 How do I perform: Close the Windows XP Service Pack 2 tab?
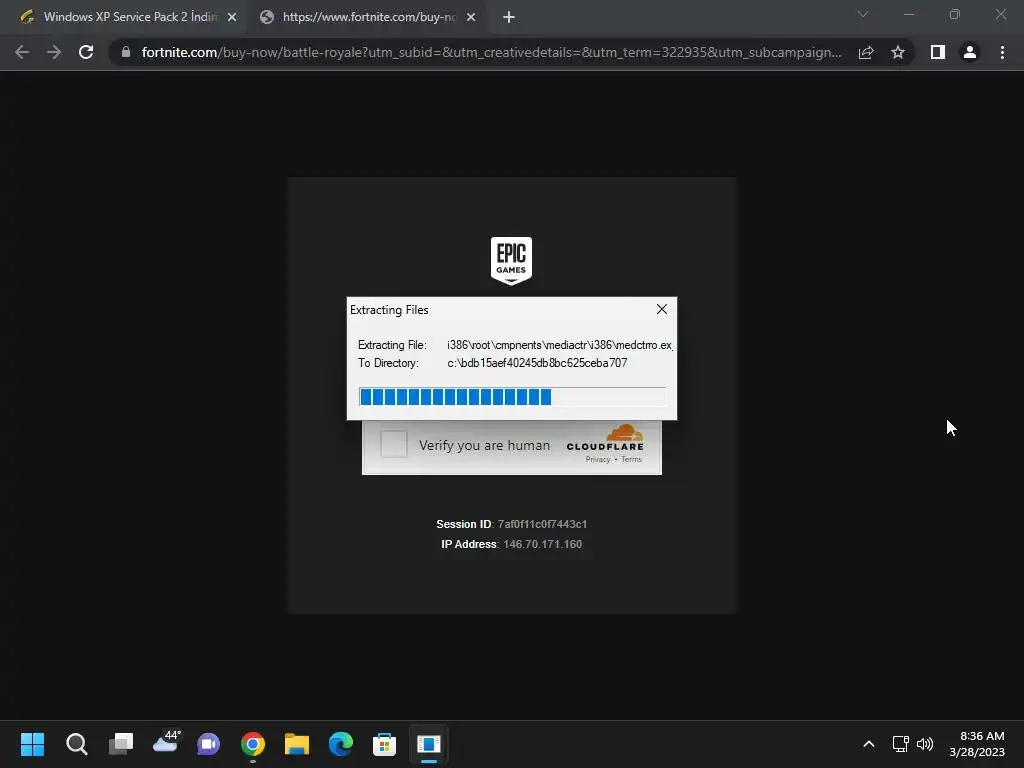coord(232,17)
